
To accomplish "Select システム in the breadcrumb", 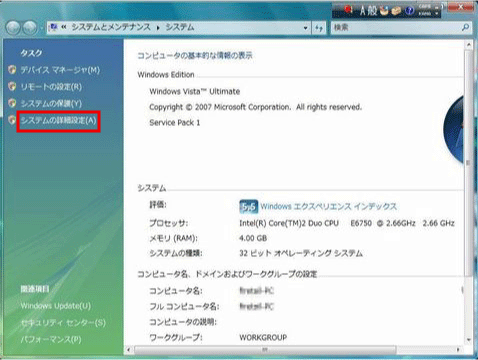I will (180, 27).
